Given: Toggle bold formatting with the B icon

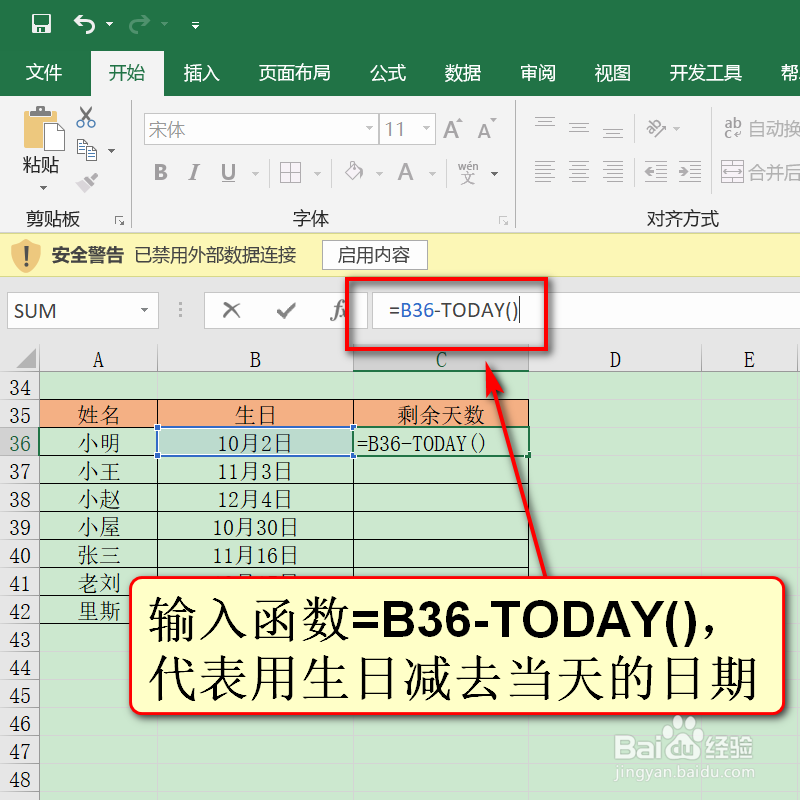Looking at the screenshot, I should (160, 171).
